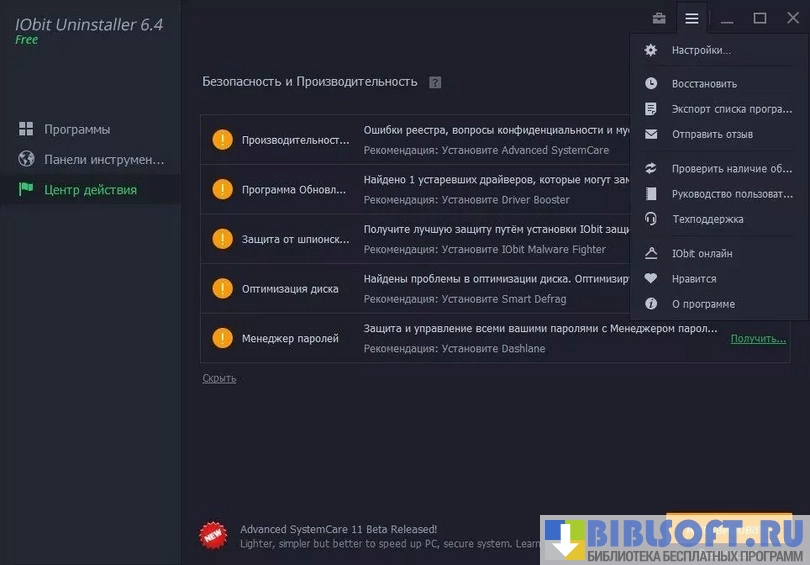Click the check for updates arrows icon

pyautogui.click(x=651, y=169)
